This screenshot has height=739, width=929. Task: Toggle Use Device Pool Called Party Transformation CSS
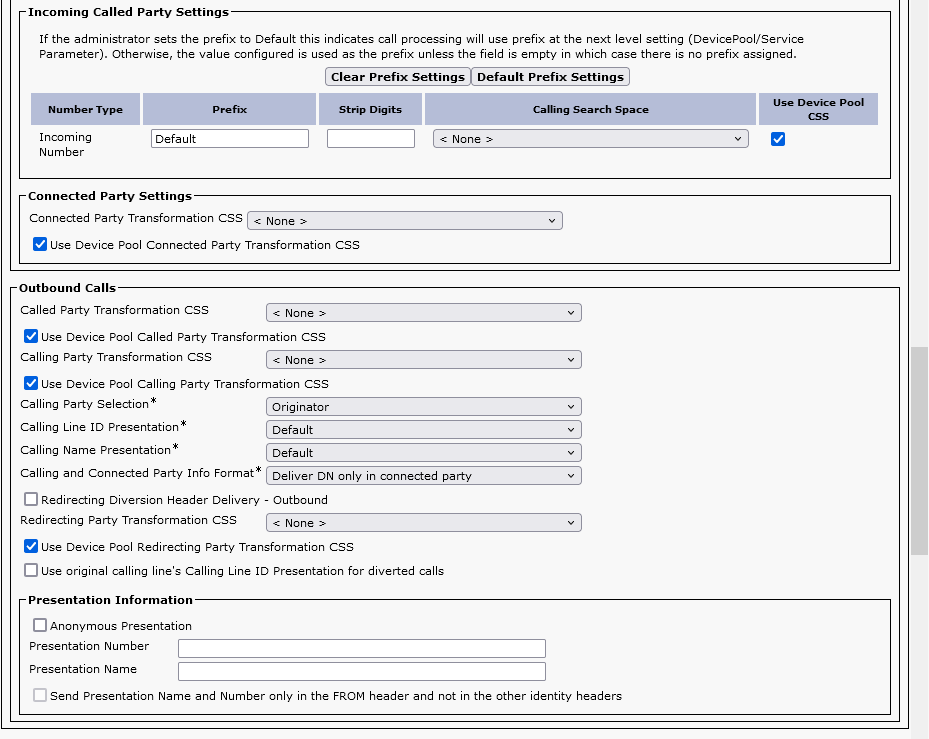(31, 336)
